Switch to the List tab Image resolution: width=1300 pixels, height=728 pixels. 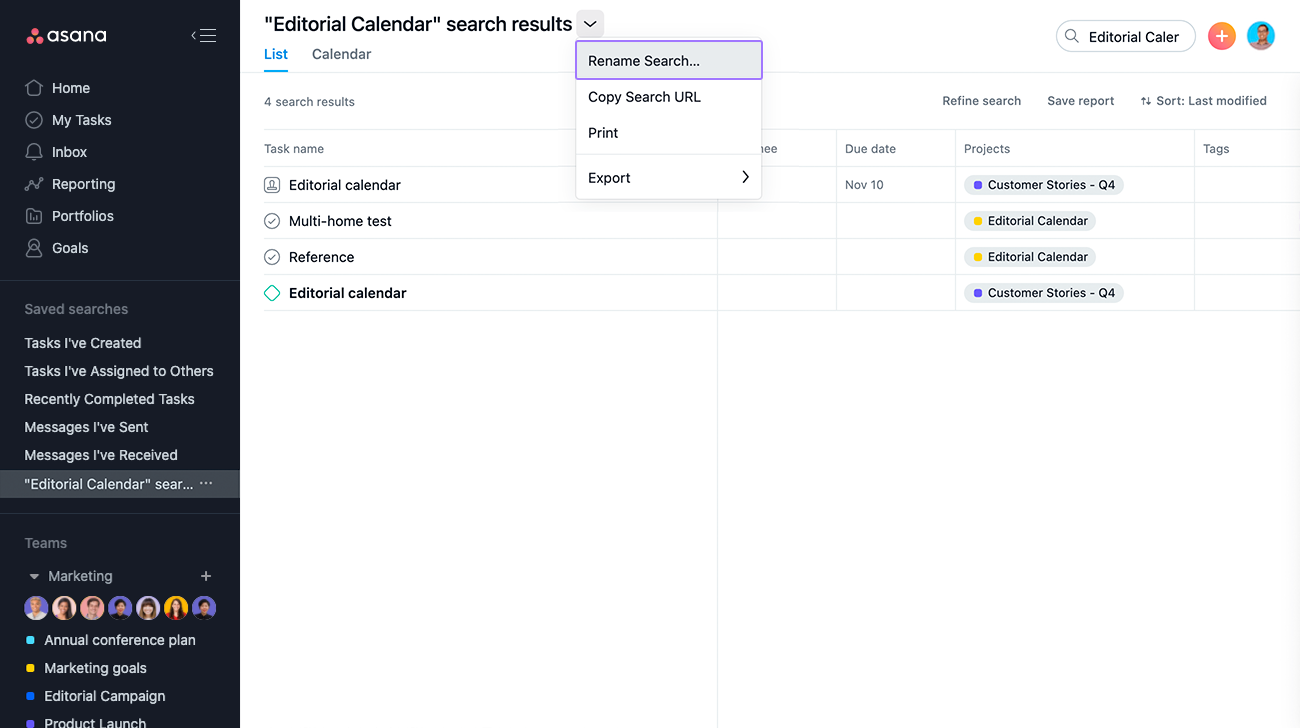(276, 54)
